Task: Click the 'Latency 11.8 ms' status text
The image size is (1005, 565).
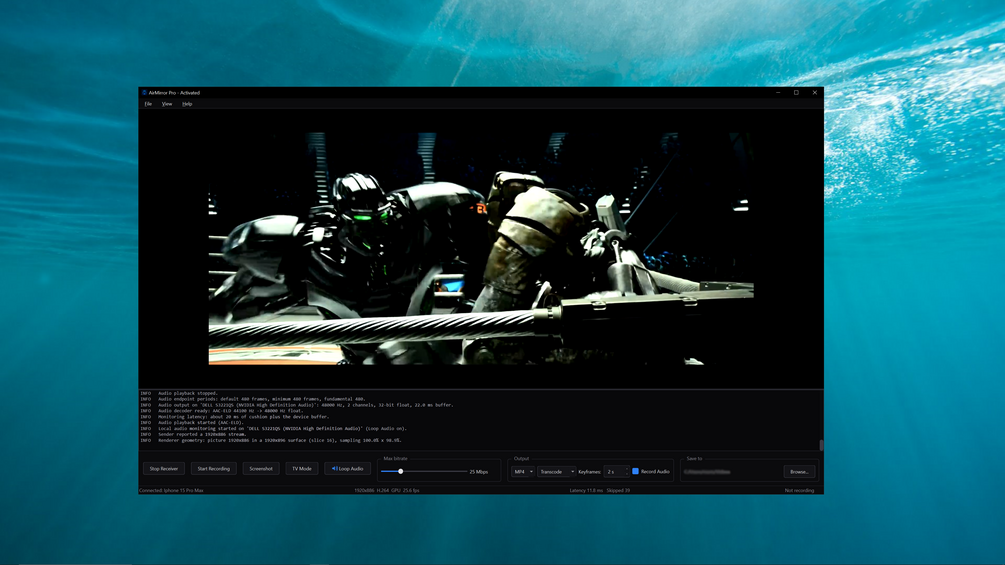Action: 586,491
